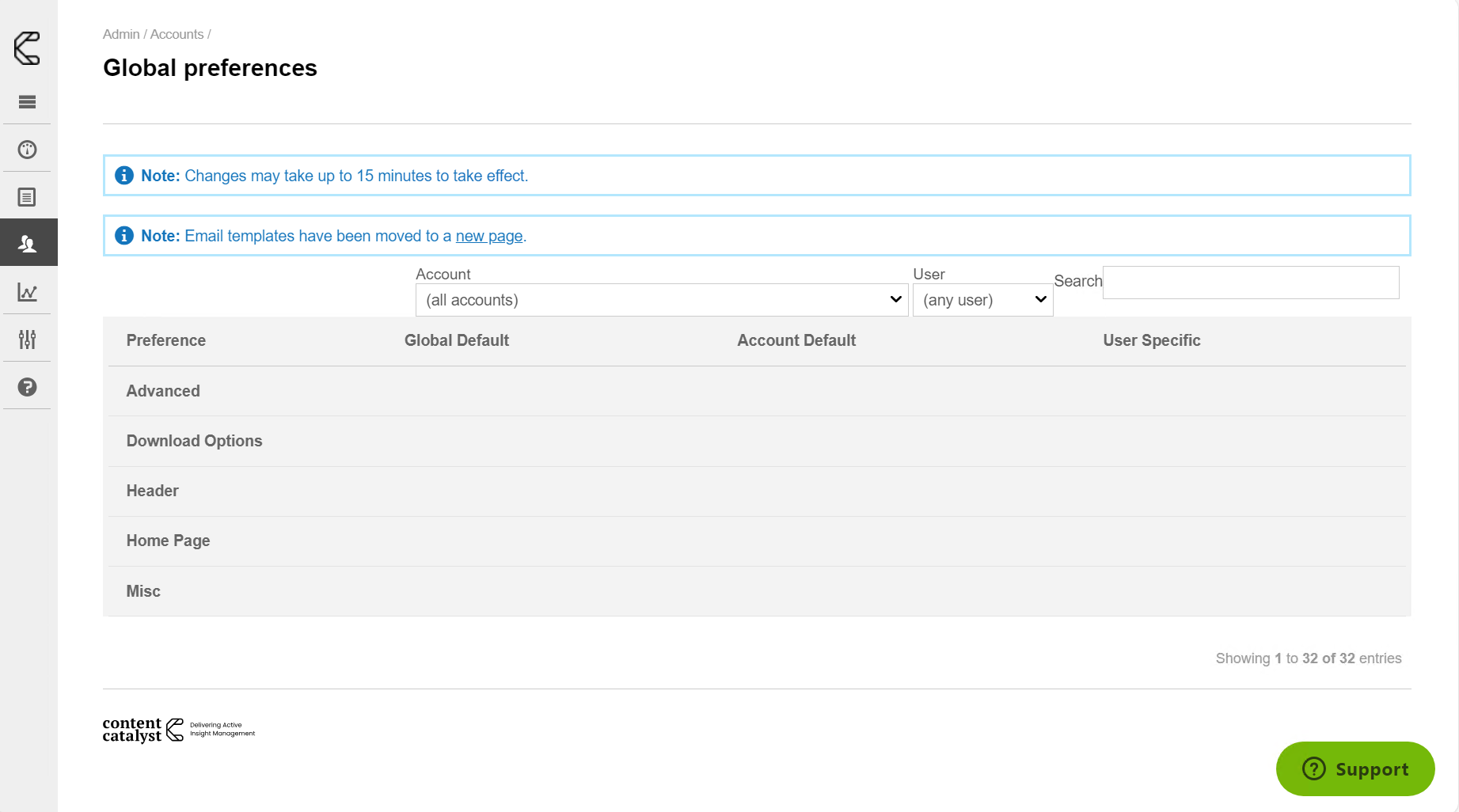This screenshot has width=1459, height=812.
Task: Click the Content Catalyst logo icon
Action: 28,48
